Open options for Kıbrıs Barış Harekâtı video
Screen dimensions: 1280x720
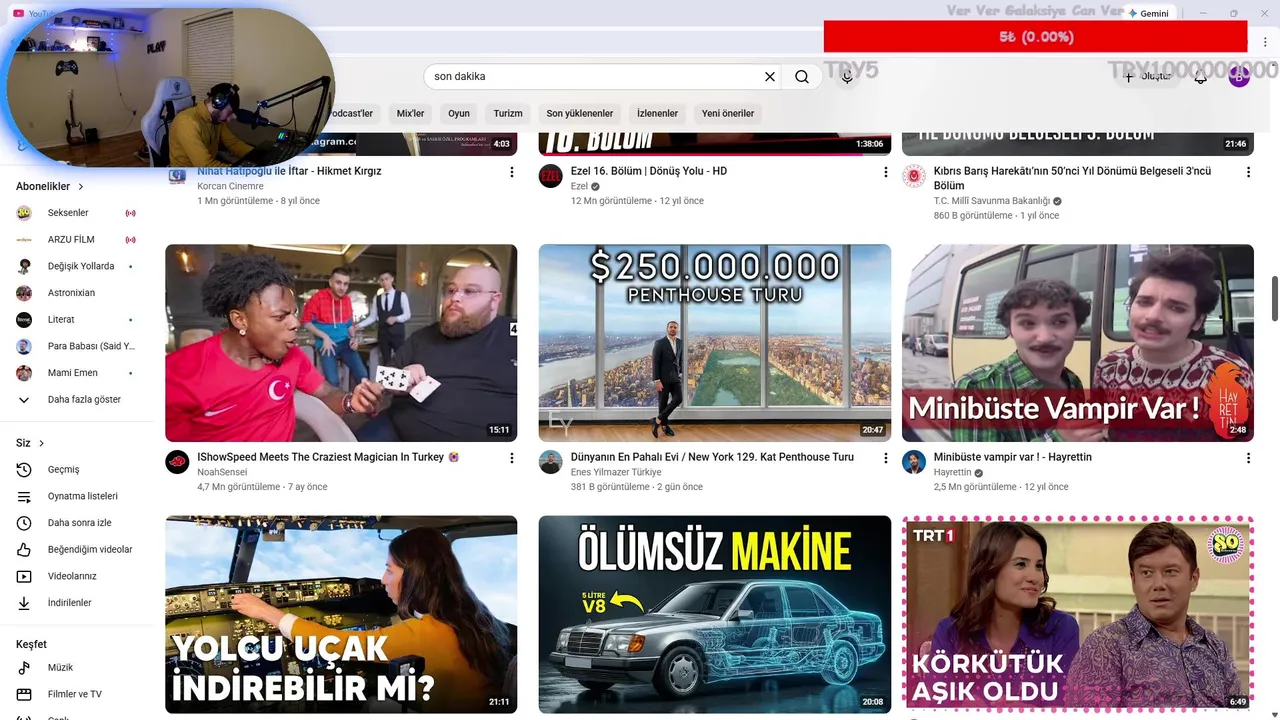click(x=1248, y=172)
